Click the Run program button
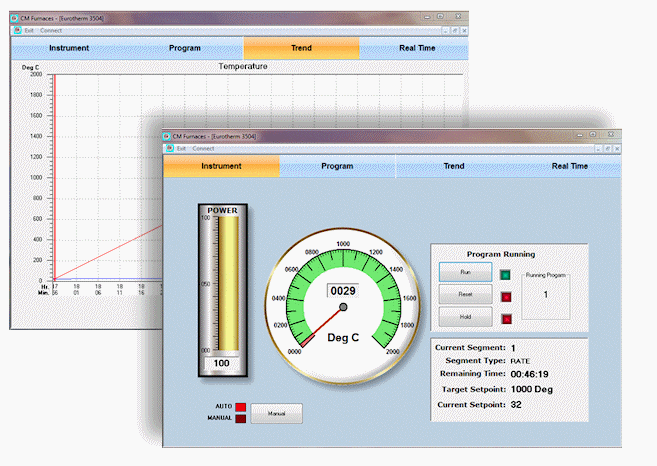This screenshot has width=657, height=466. tap(466, 272)
